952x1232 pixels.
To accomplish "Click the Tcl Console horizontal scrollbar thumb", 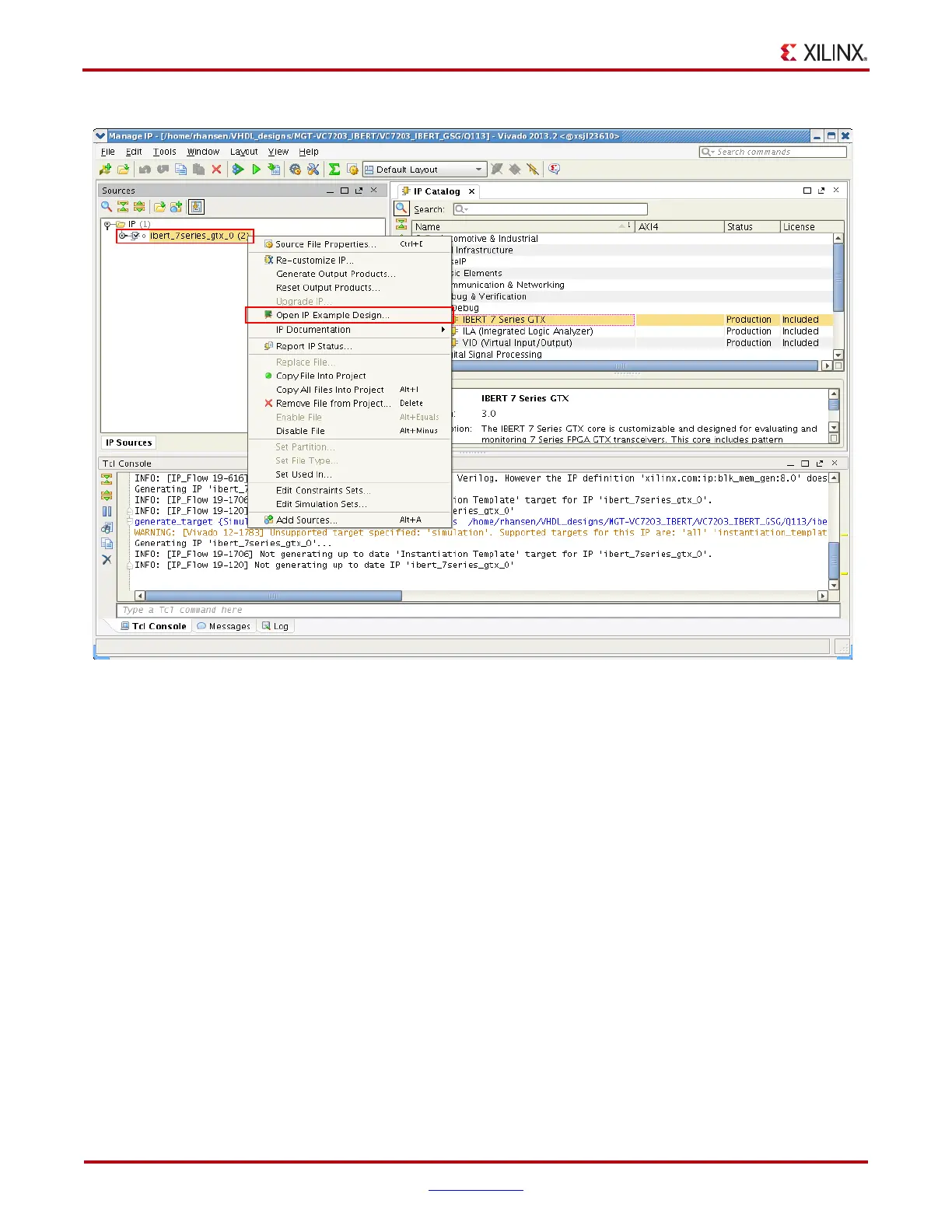I will [x=273, y=596].
